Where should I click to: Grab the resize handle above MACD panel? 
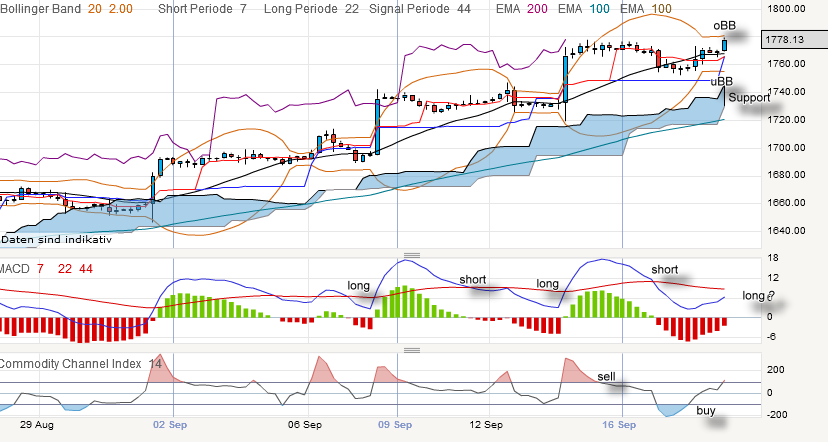[x=412, y=255]
